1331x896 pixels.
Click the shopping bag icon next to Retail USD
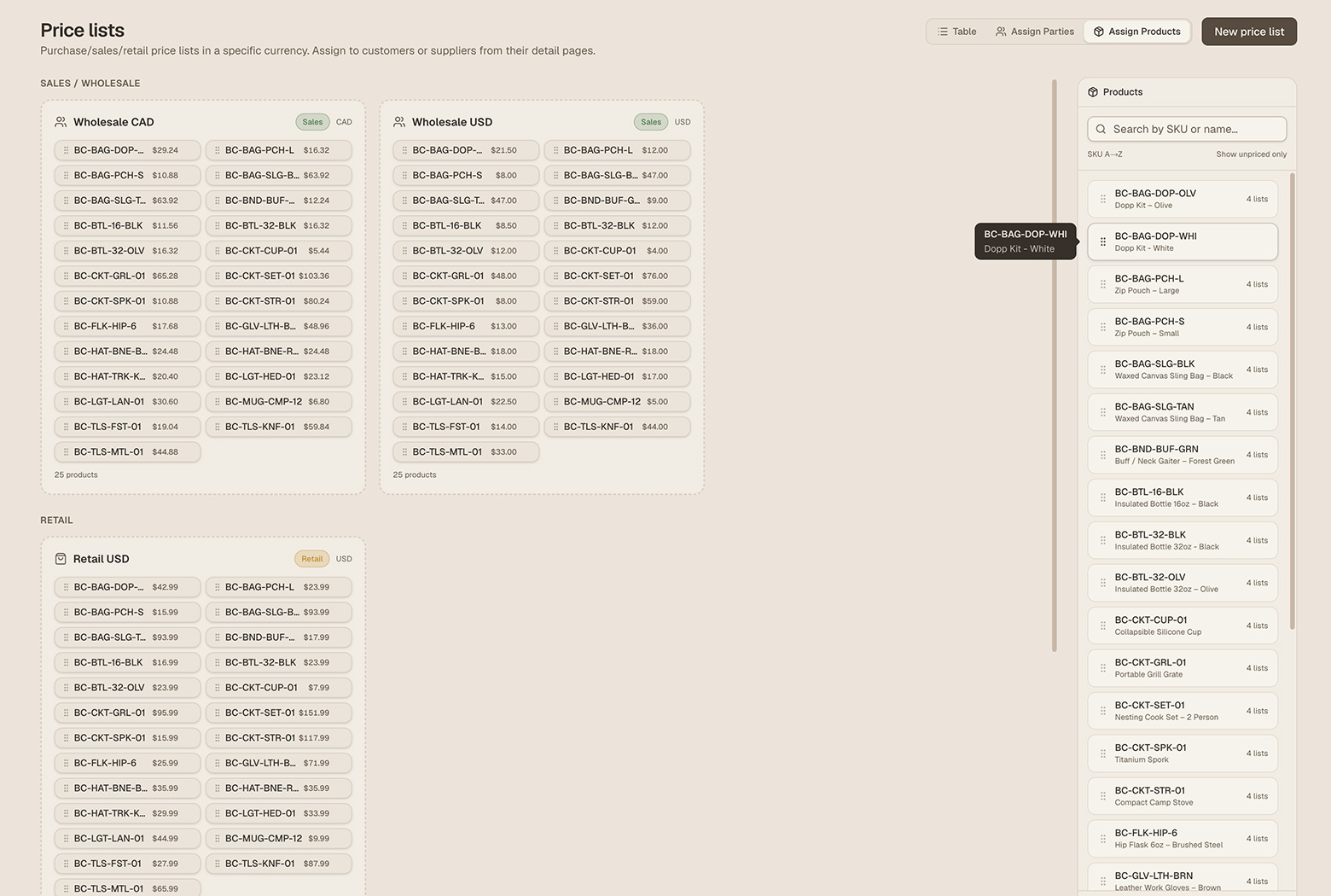(61, 559)
